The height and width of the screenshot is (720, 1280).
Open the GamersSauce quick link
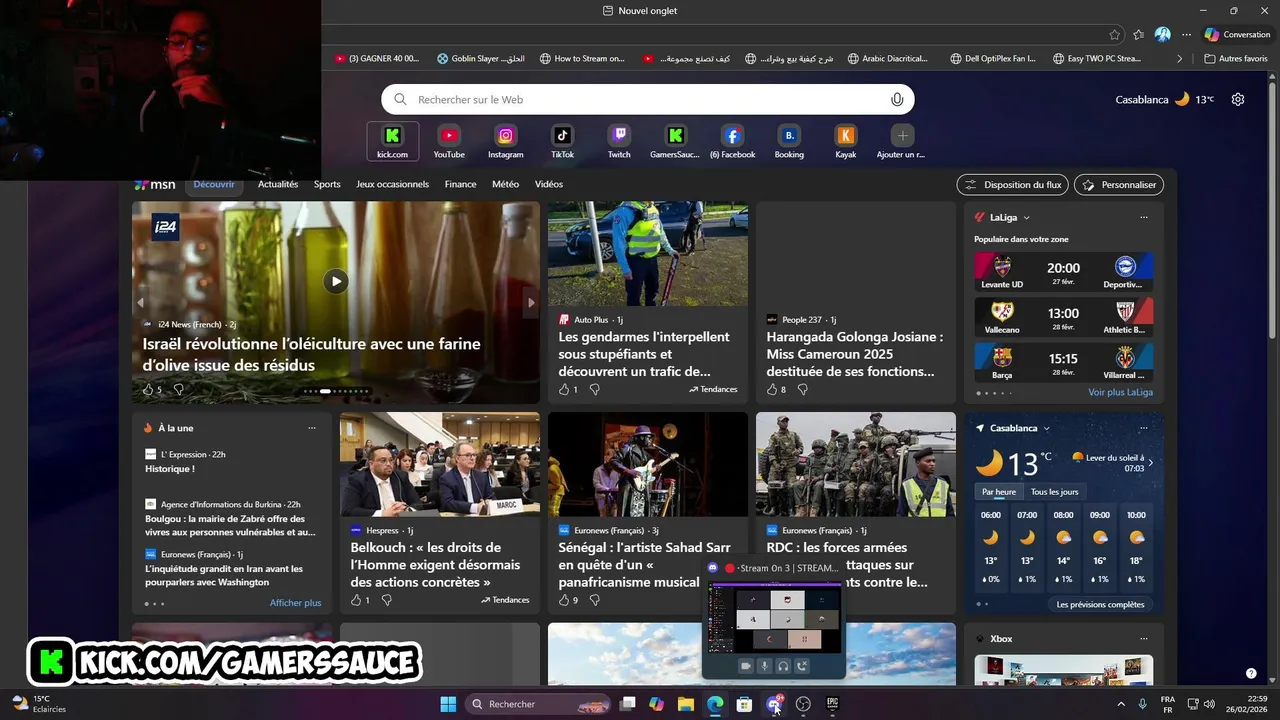coord(676,141)
